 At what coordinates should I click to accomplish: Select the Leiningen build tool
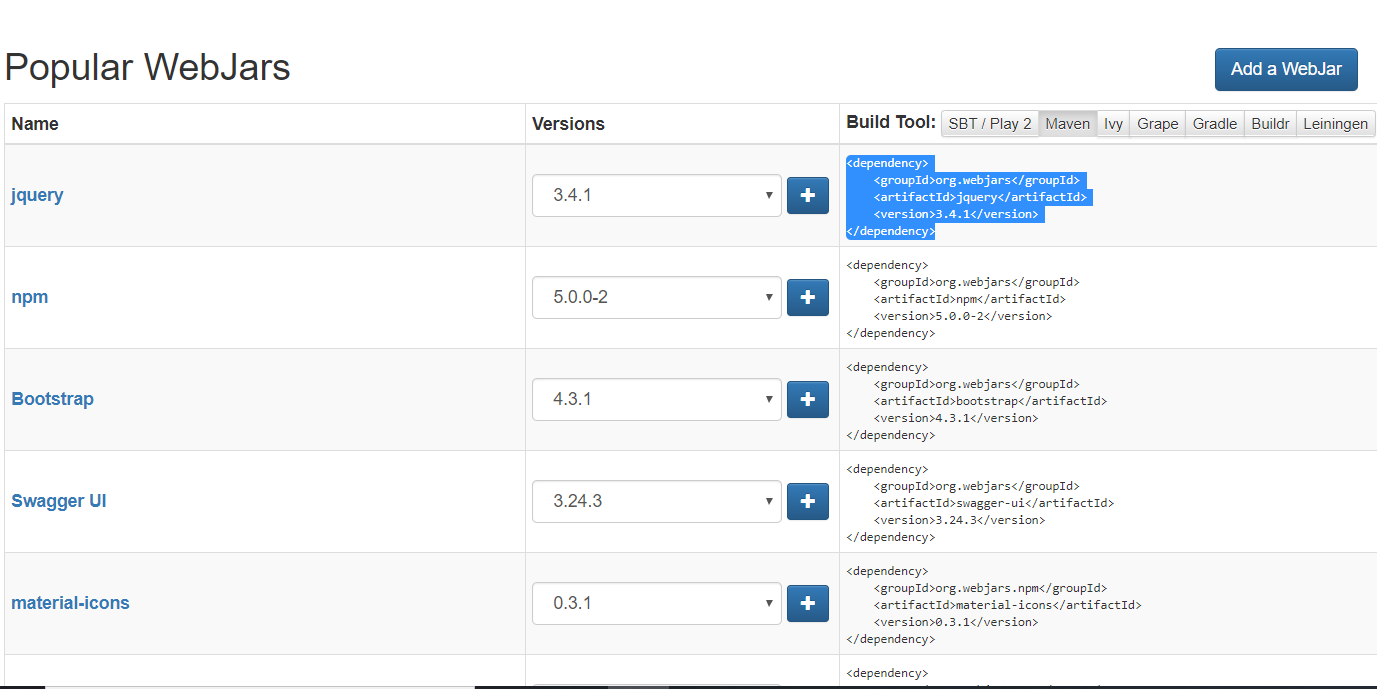coord(1336,124)
